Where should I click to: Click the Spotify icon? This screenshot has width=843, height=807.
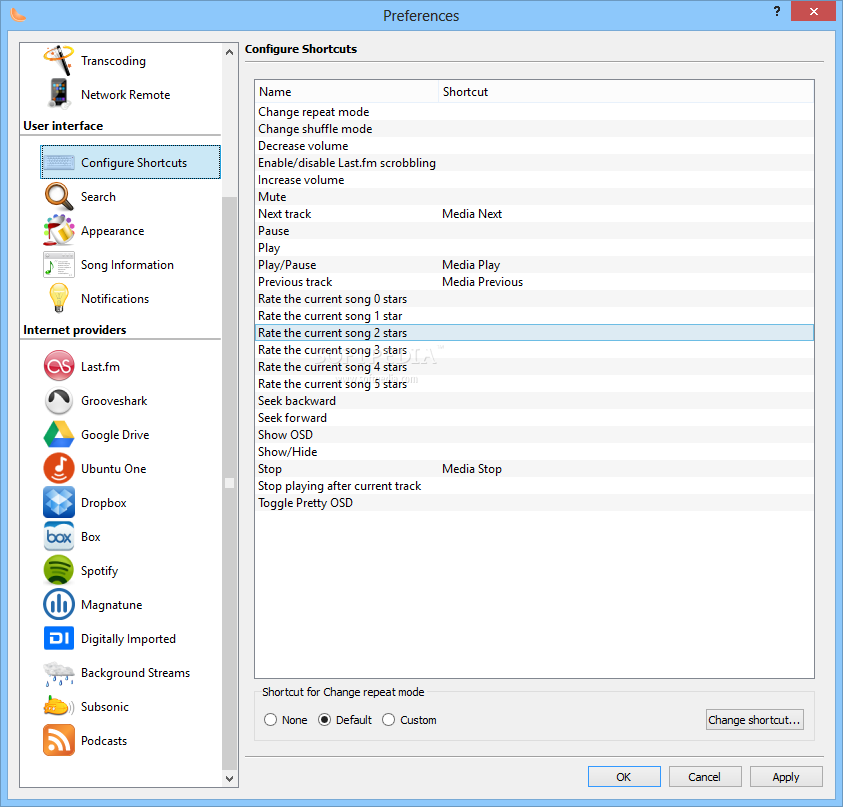point(59,570)
